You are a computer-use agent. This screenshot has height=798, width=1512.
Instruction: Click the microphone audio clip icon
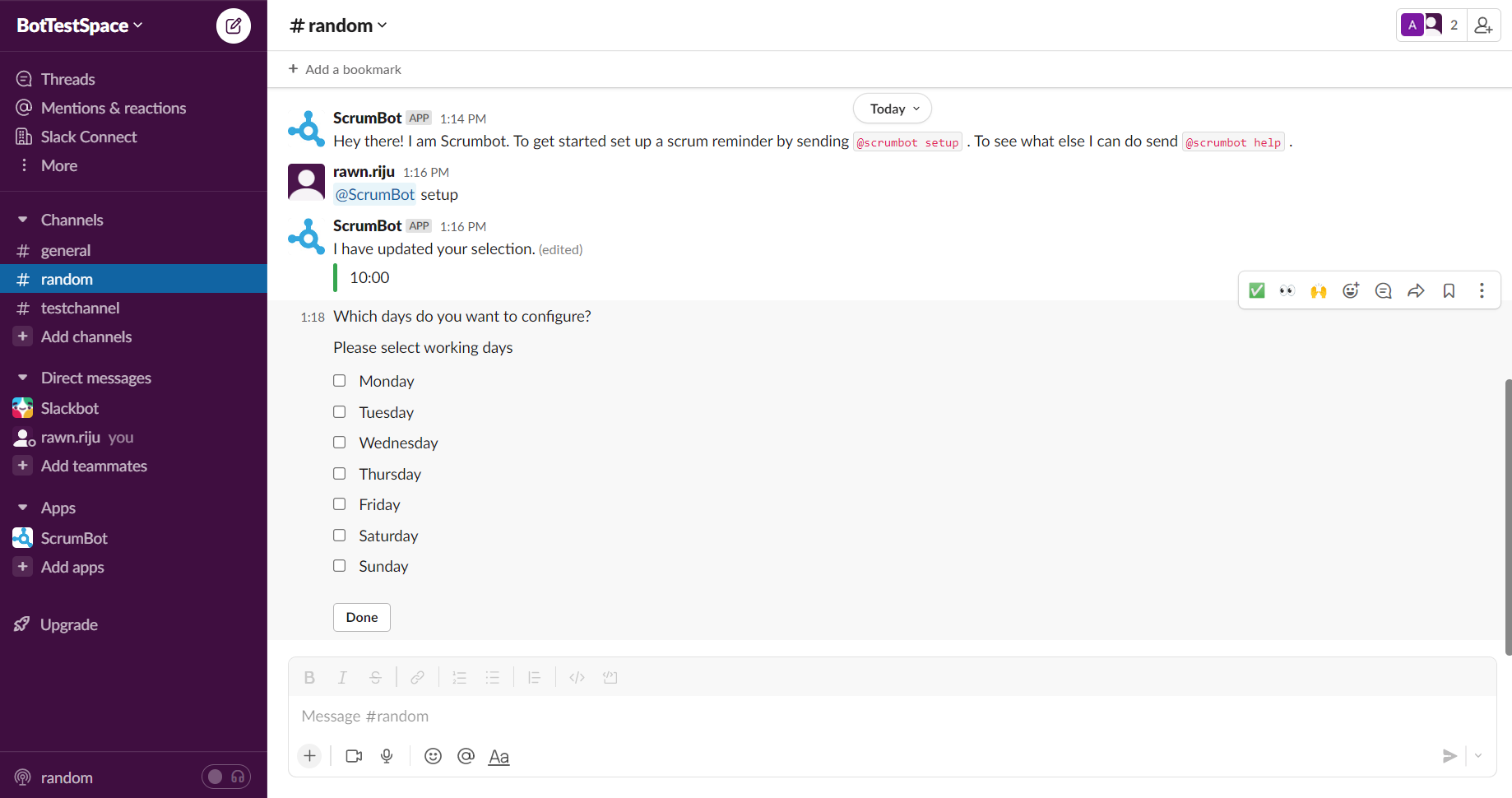pyautogui.click(x=387, y=756)
